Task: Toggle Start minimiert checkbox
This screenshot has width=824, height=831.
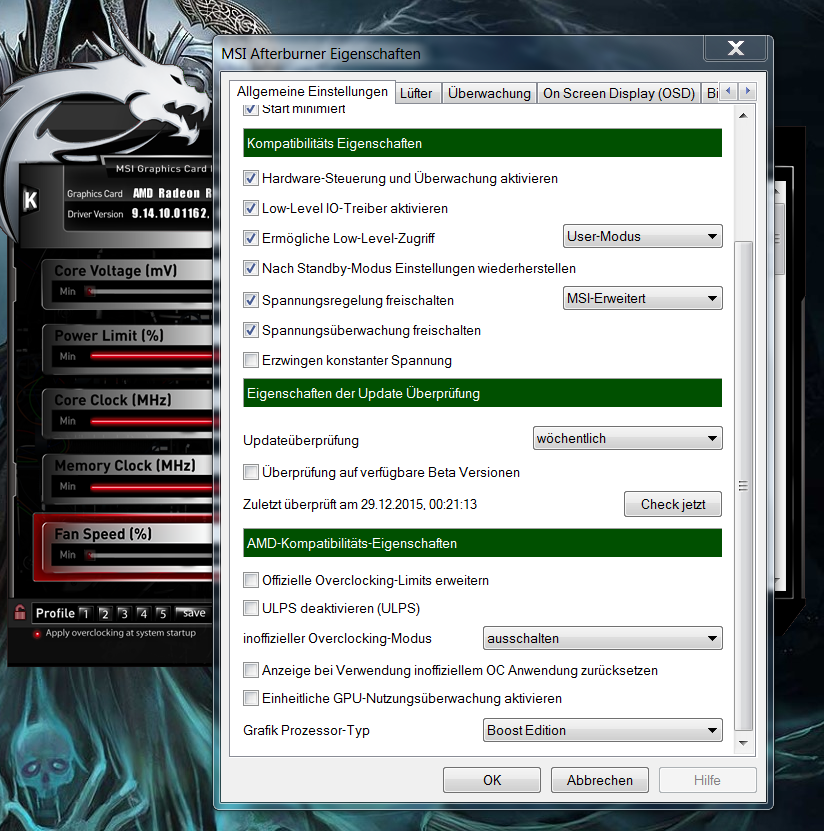Action: (251, 109)
